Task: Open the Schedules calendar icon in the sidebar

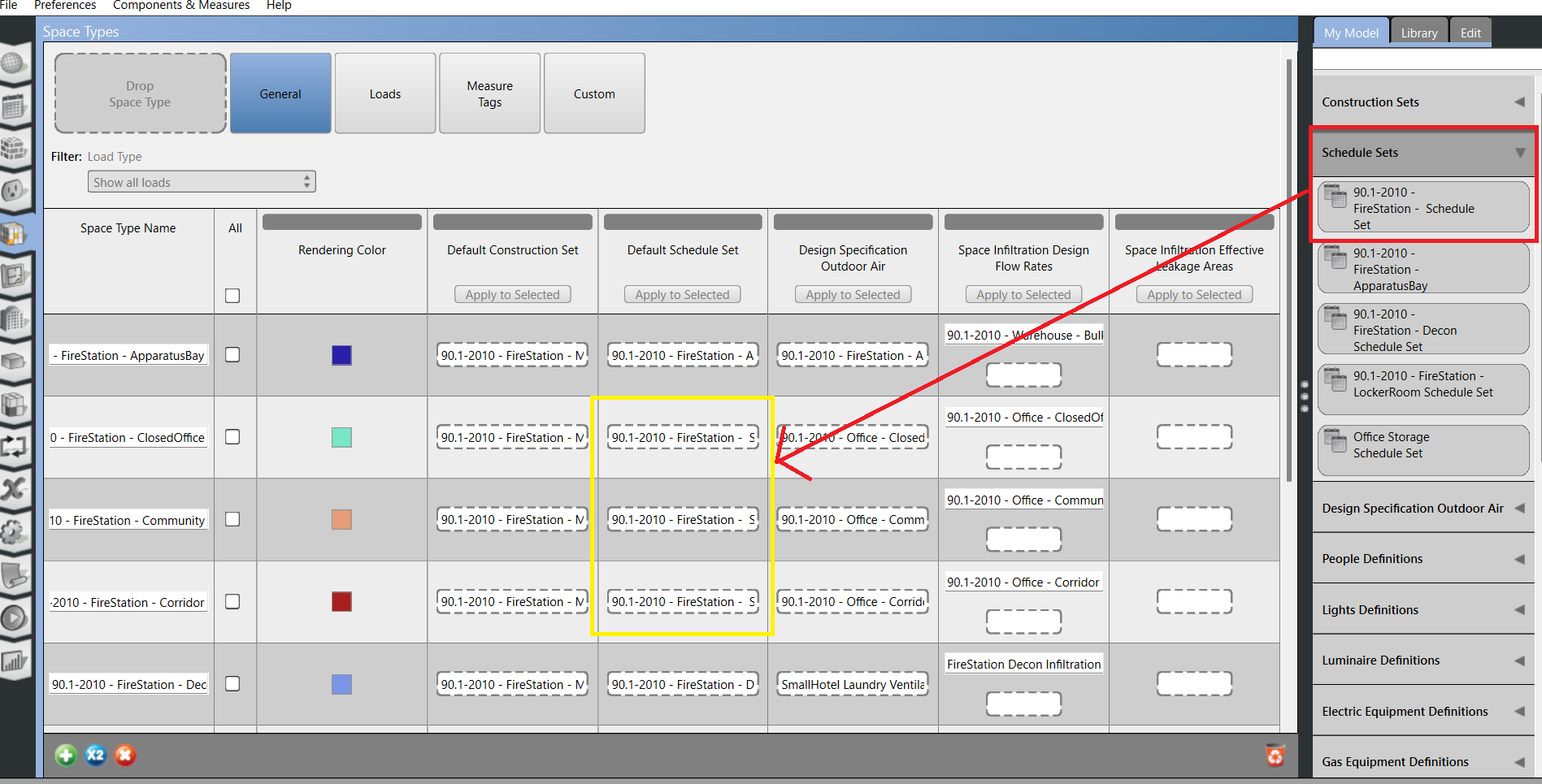Action: [x=15, y=106]
